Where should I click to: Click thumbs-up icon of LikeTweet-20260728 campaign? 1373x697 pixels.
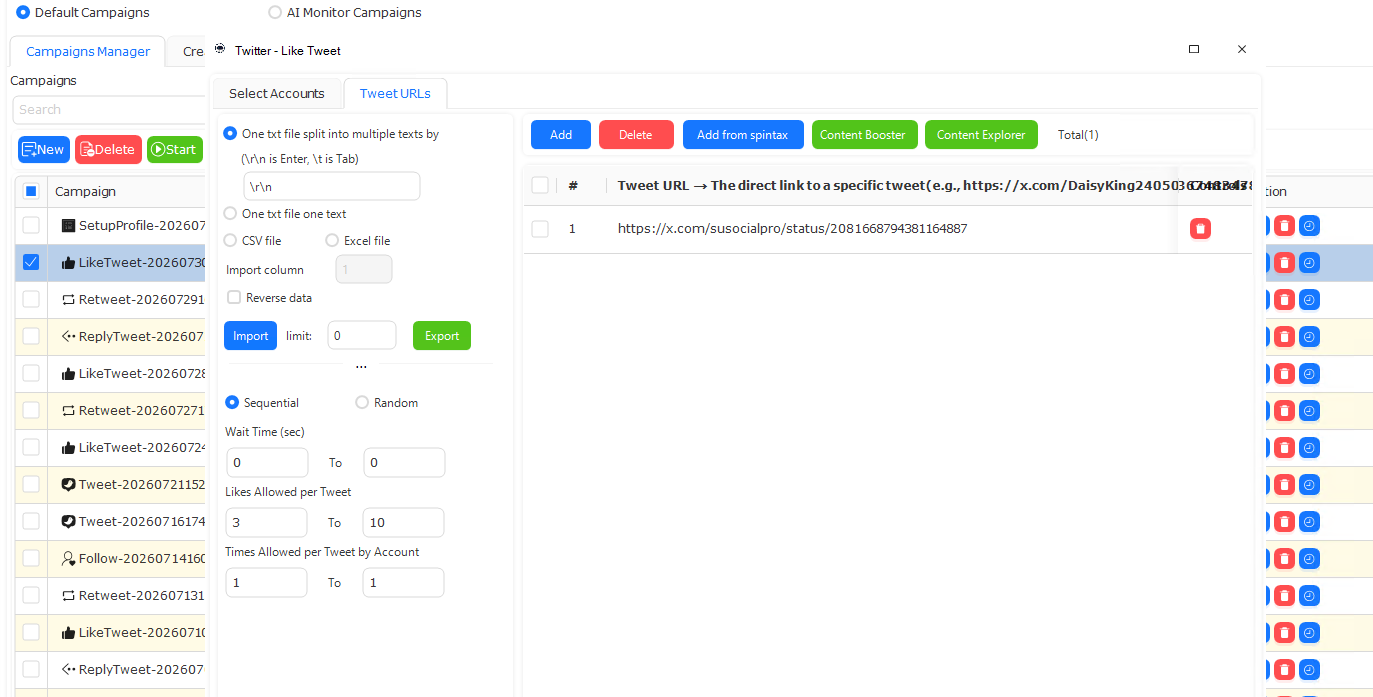(x=68, y=374)
